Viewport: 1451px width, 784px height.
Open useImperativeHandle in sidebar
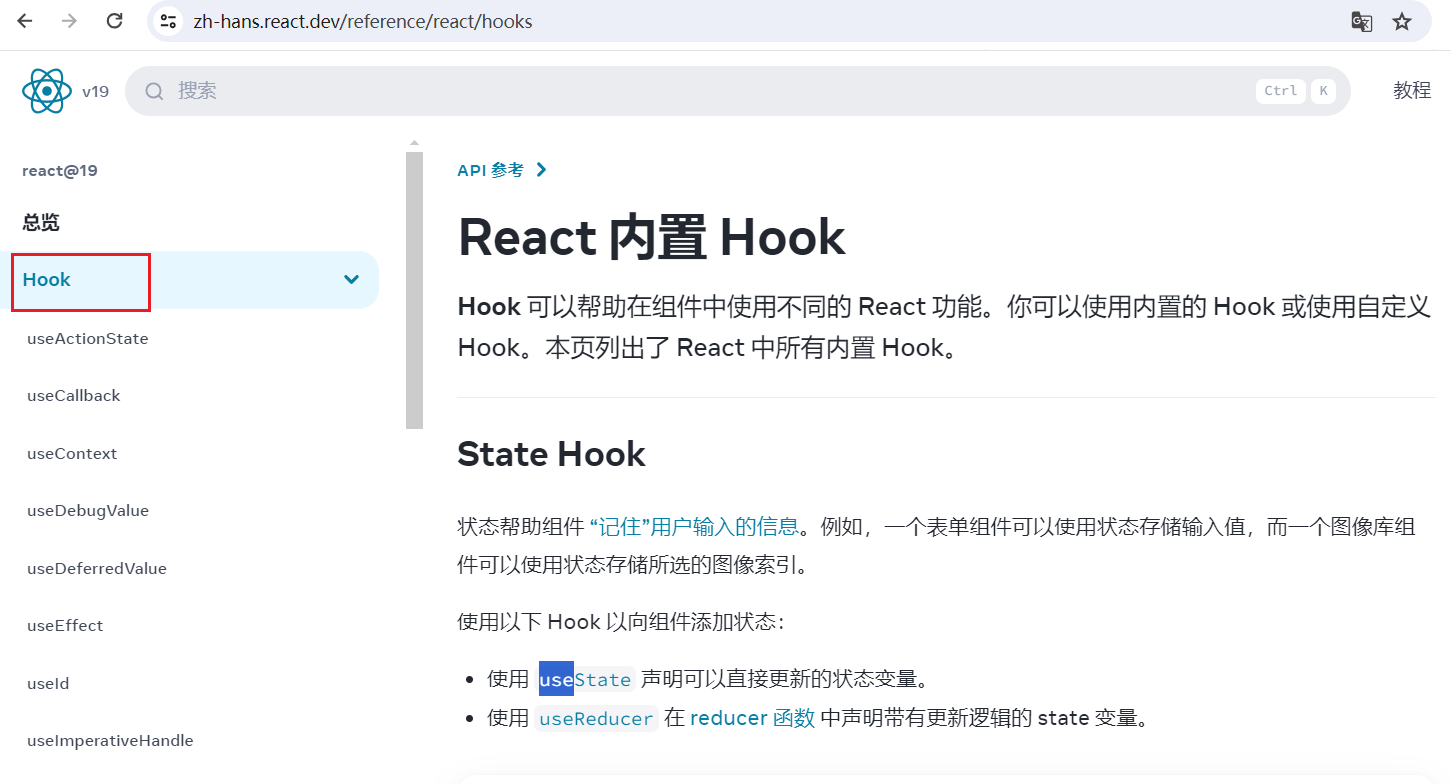(110, 741)
